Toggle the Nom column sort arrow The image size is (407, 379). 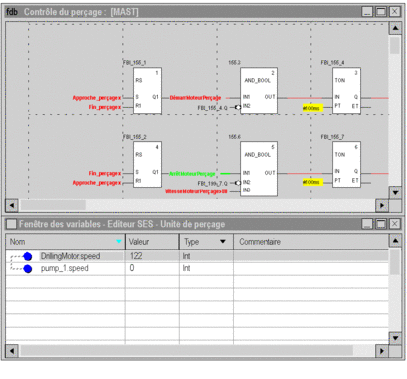119,241
